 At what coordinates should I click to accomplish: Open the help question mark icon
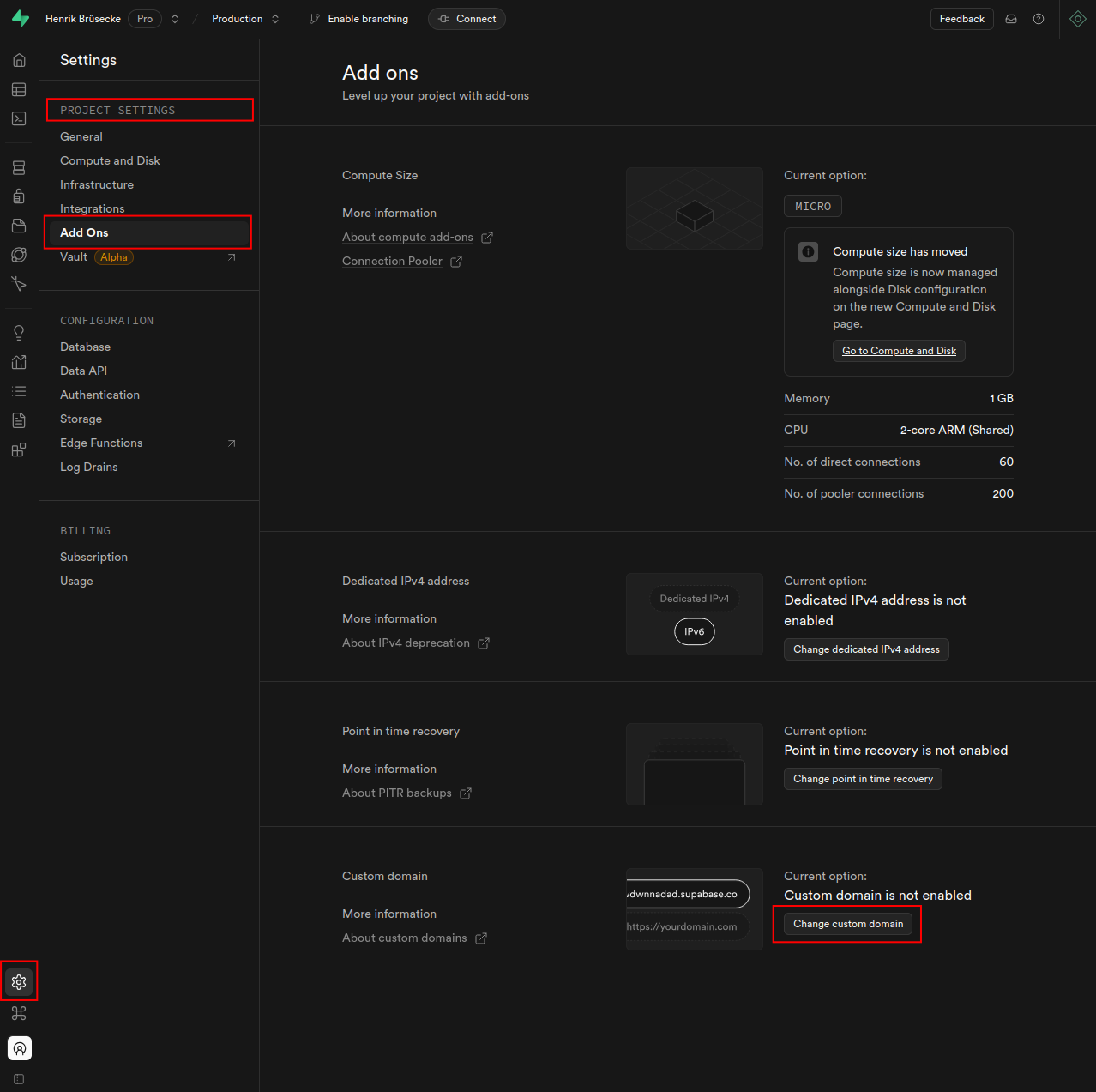[1039, 19]
